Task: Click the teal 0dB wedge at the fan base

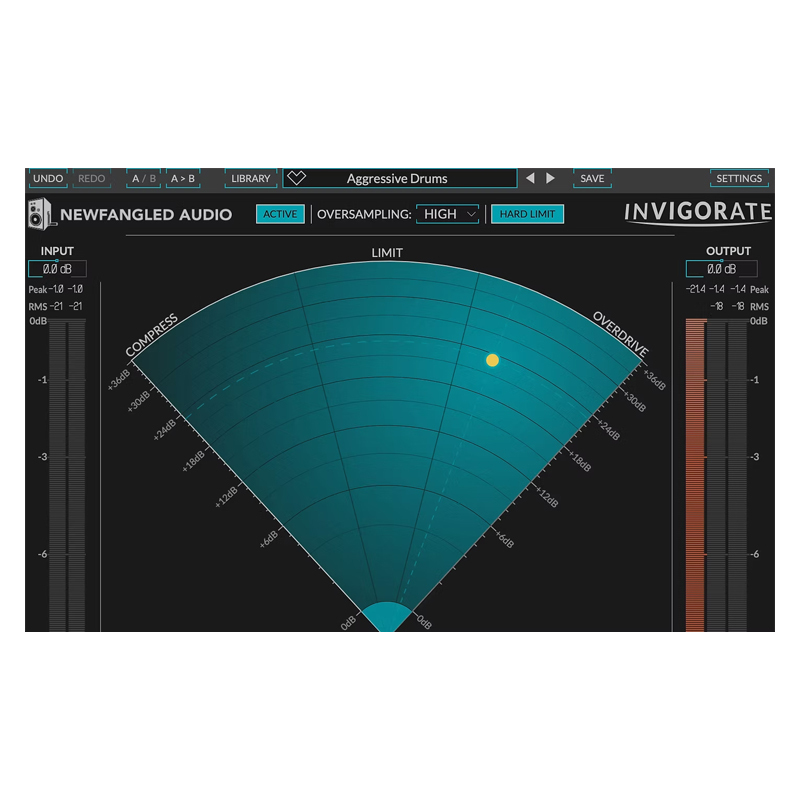Action: [x=386, y=616]
